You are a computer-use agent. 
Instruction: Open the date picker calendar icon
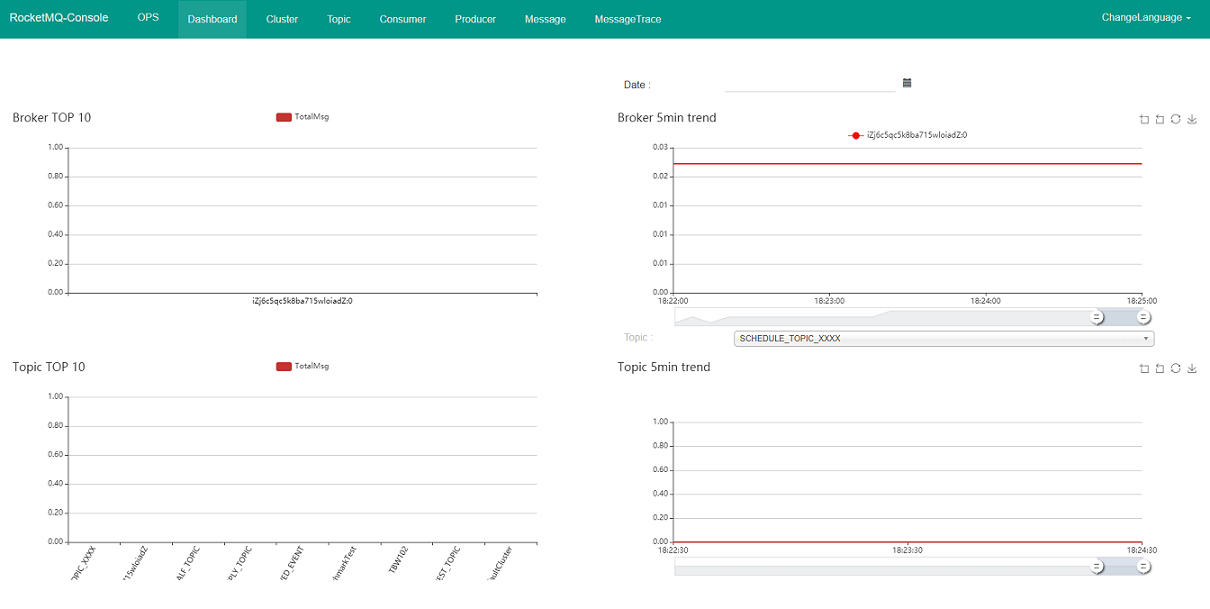click(907, 83)
